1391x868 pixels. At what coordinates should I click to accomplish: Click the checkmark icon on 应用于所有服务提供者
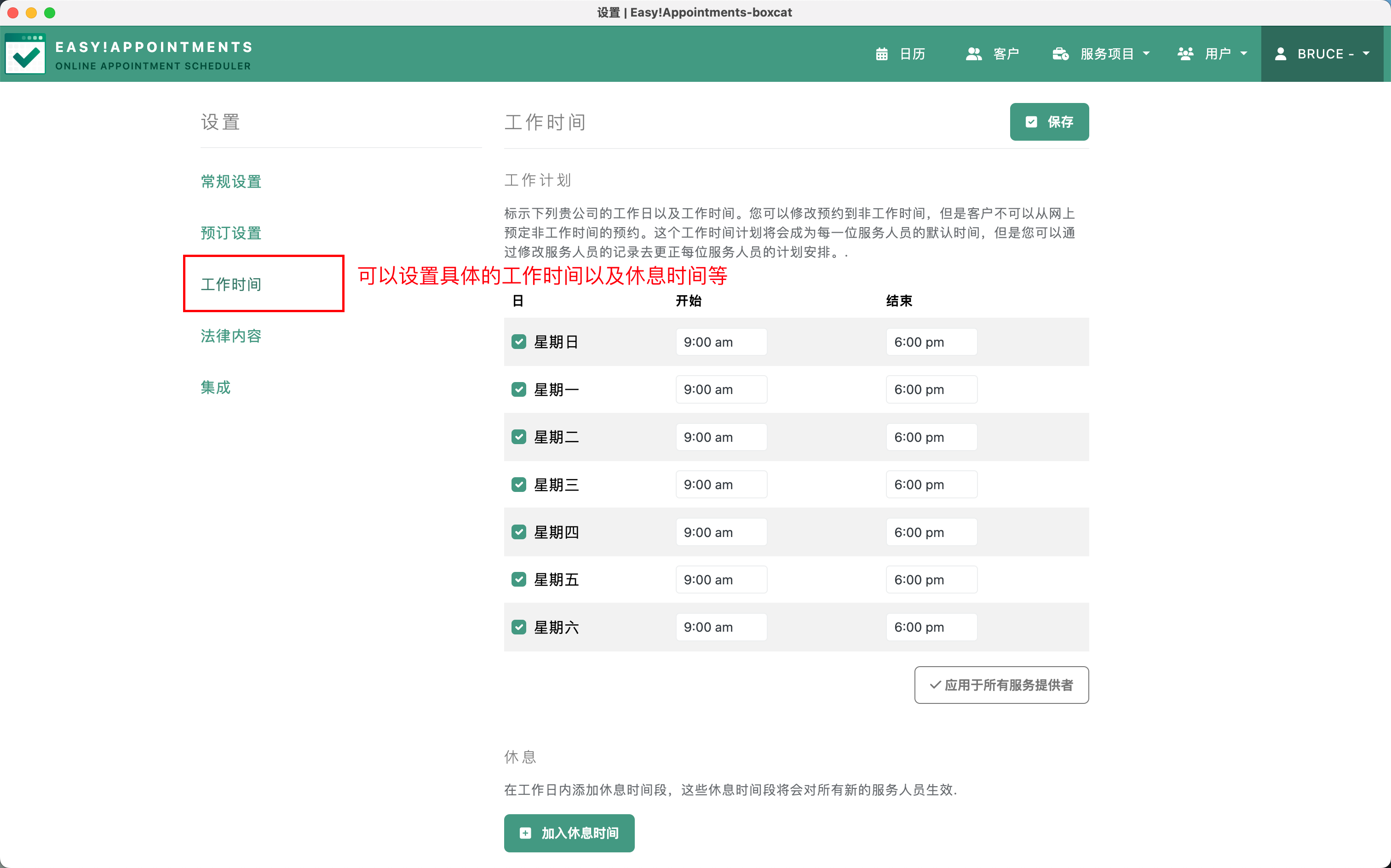pyautogui.click(x=935, y=685)
